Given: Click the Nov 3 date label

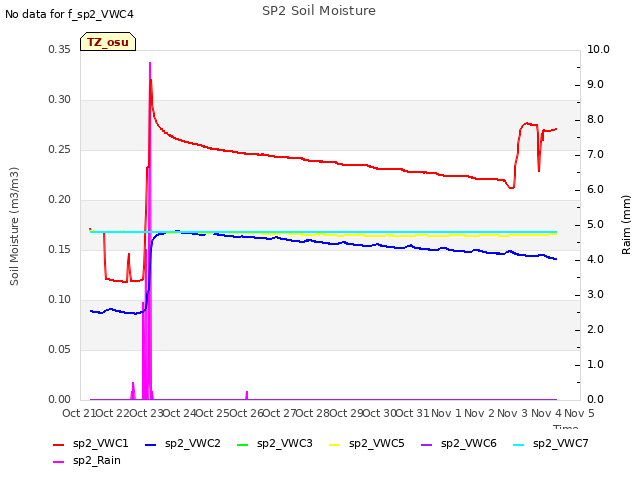Looking at the screenshot, I should tap(513, 413).
